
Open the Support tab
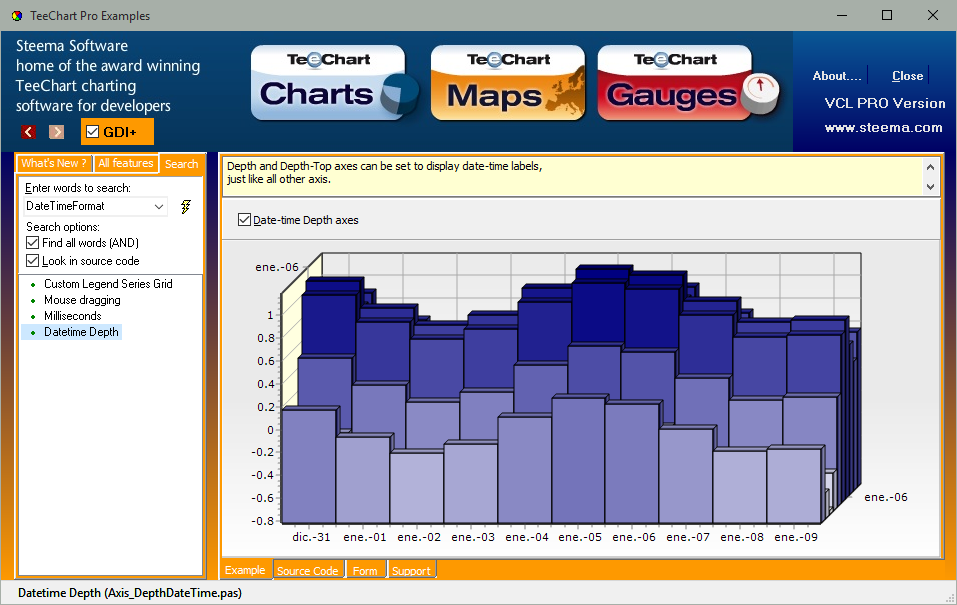(411, 570)
